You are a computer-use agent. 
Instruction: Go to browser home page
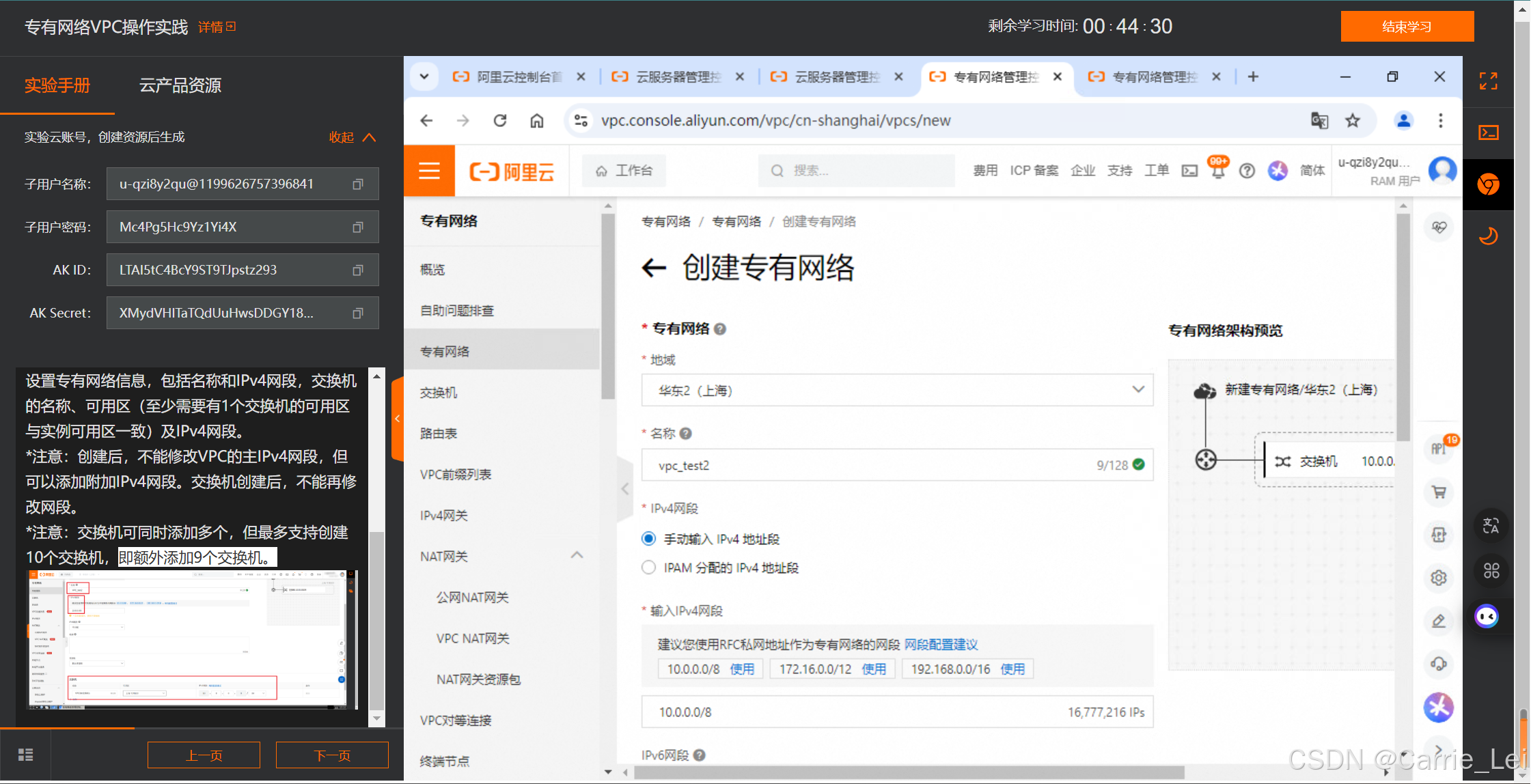click(x=537, y=121)
